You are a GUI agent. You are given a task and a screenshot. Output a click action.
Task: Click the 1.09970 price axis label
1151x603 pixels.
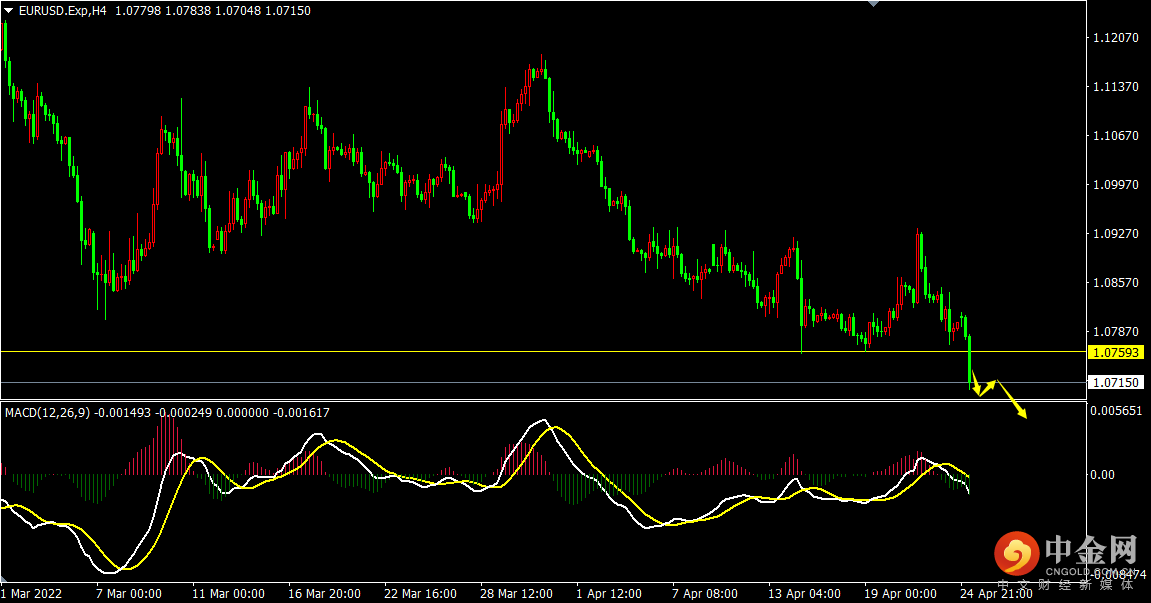click(x=1116, y=185)
